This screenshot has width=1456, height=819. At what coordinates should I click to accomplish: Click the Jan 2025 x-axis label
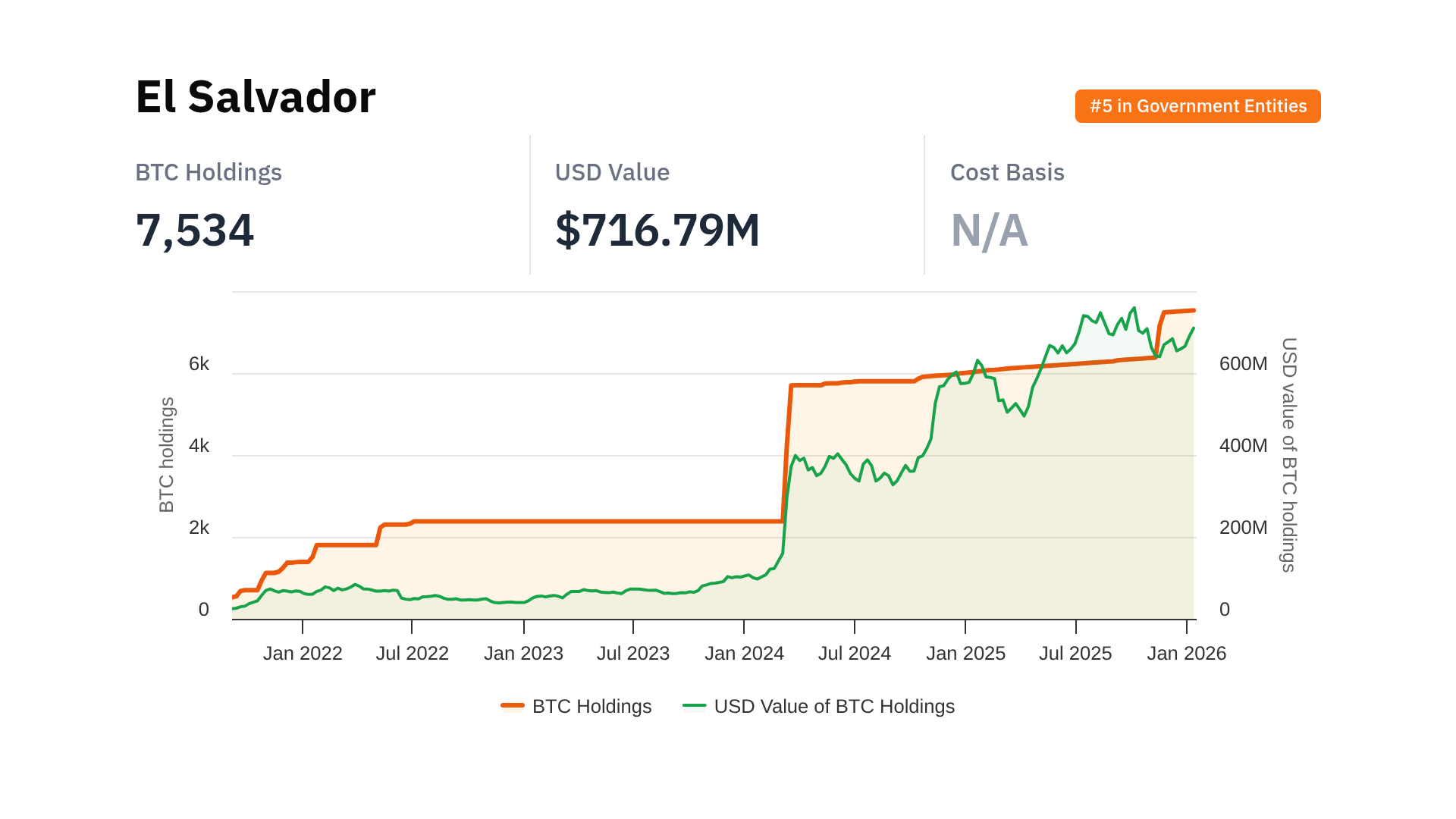coord(965,653)
